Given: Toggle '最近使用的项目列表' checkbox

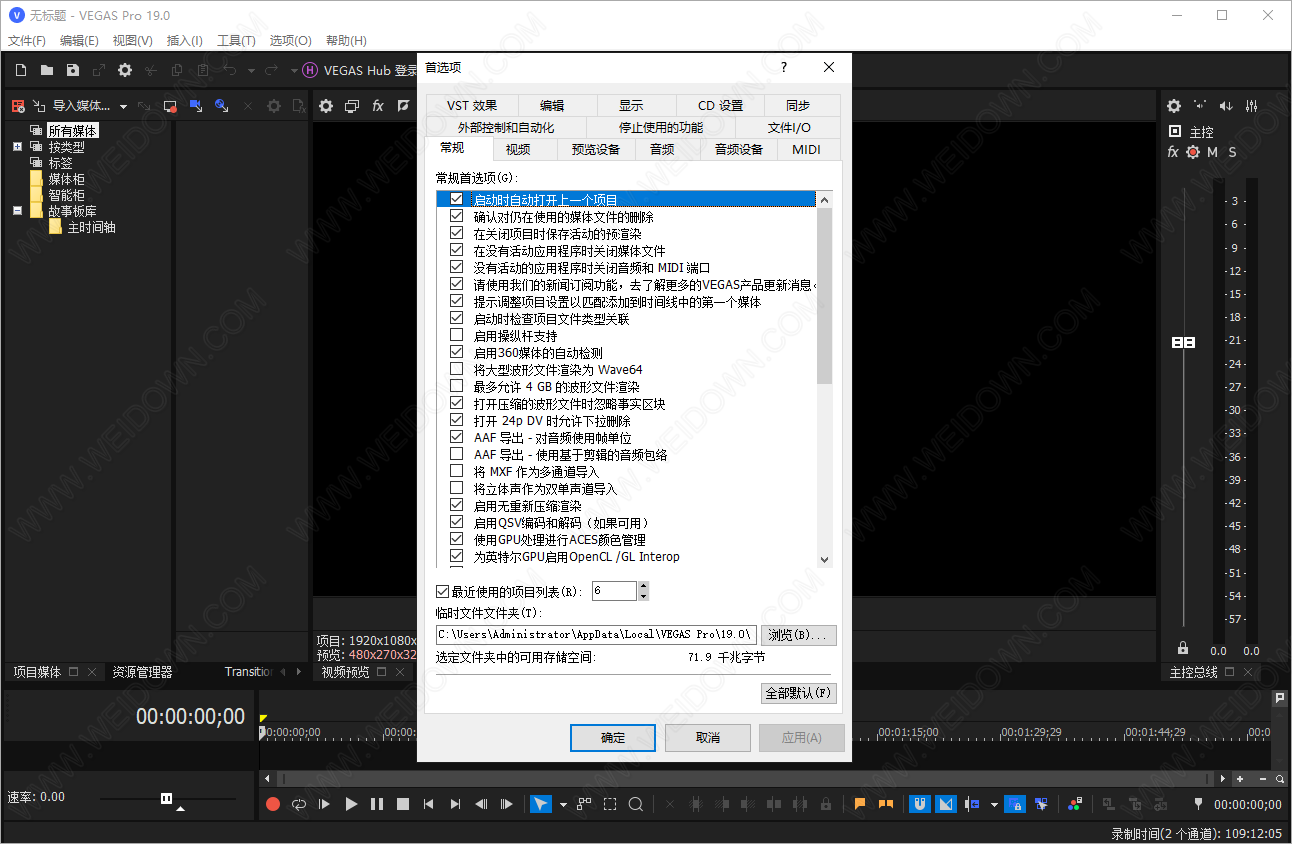Looking at the screenshot, I should click(444, 592).
